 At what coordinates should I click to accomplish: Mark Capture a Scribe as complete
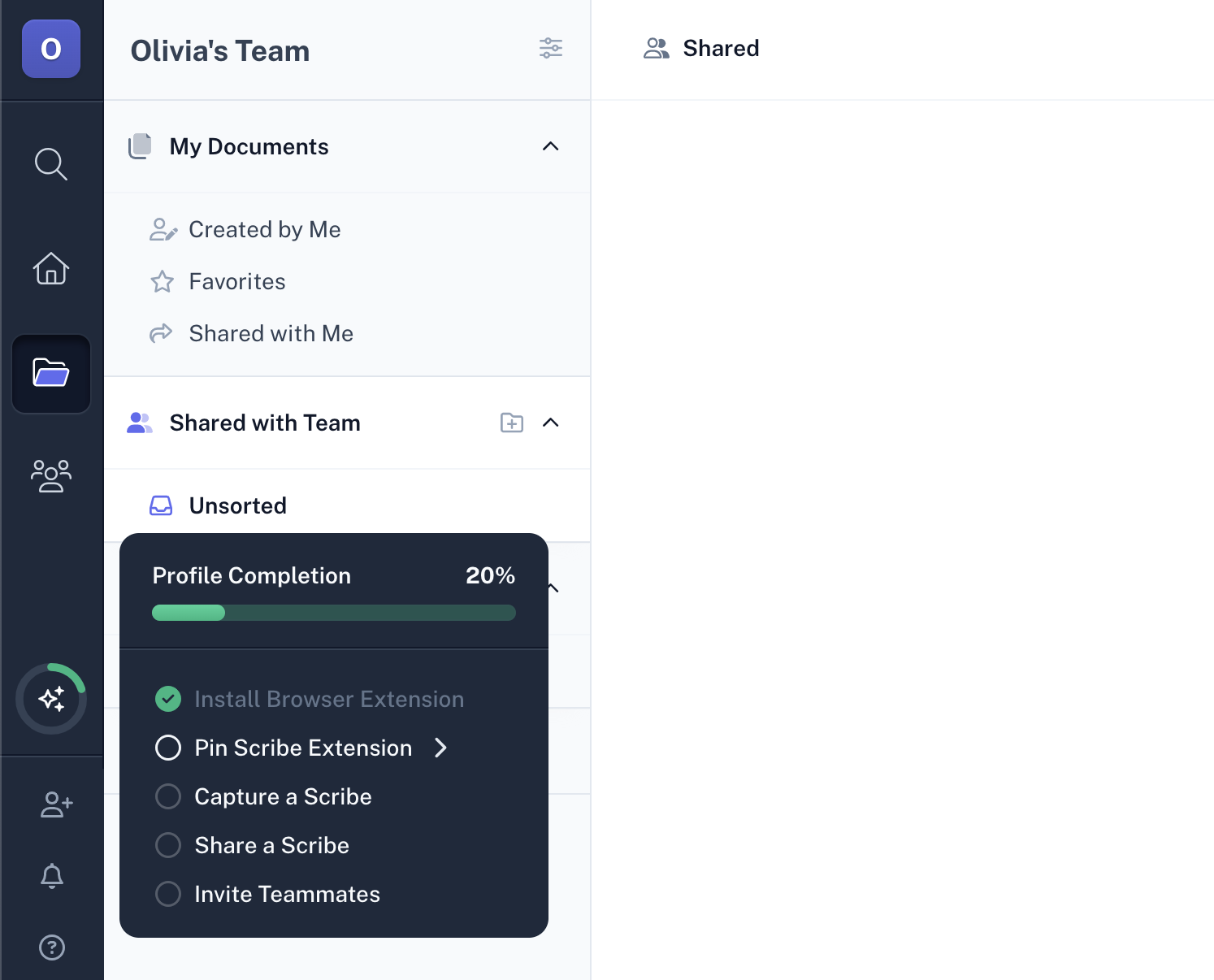(168, 796)
